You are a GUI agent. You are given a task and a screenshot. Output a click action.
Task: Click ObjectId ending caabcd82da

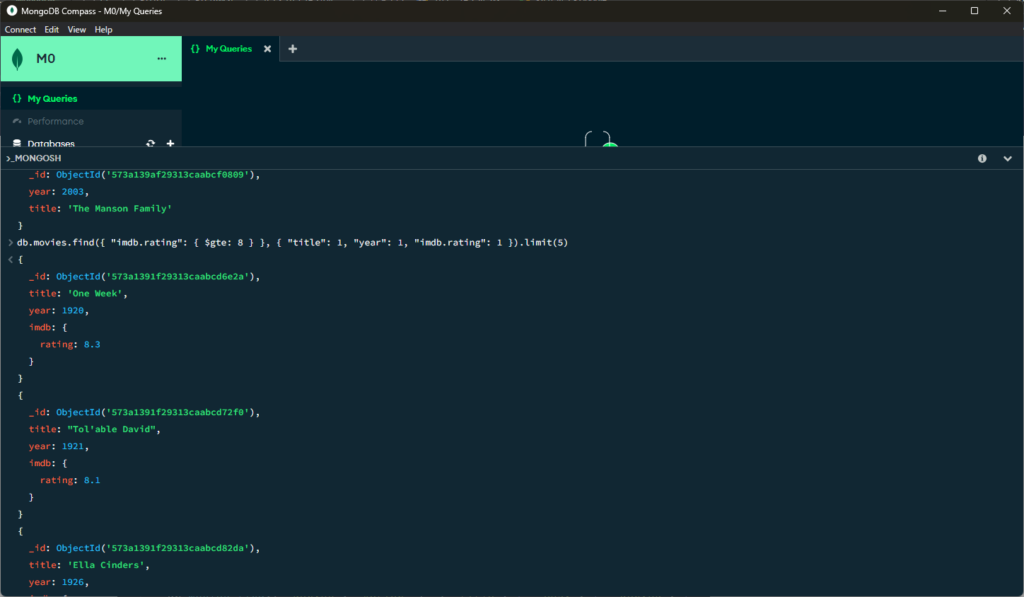pos(157,549)
